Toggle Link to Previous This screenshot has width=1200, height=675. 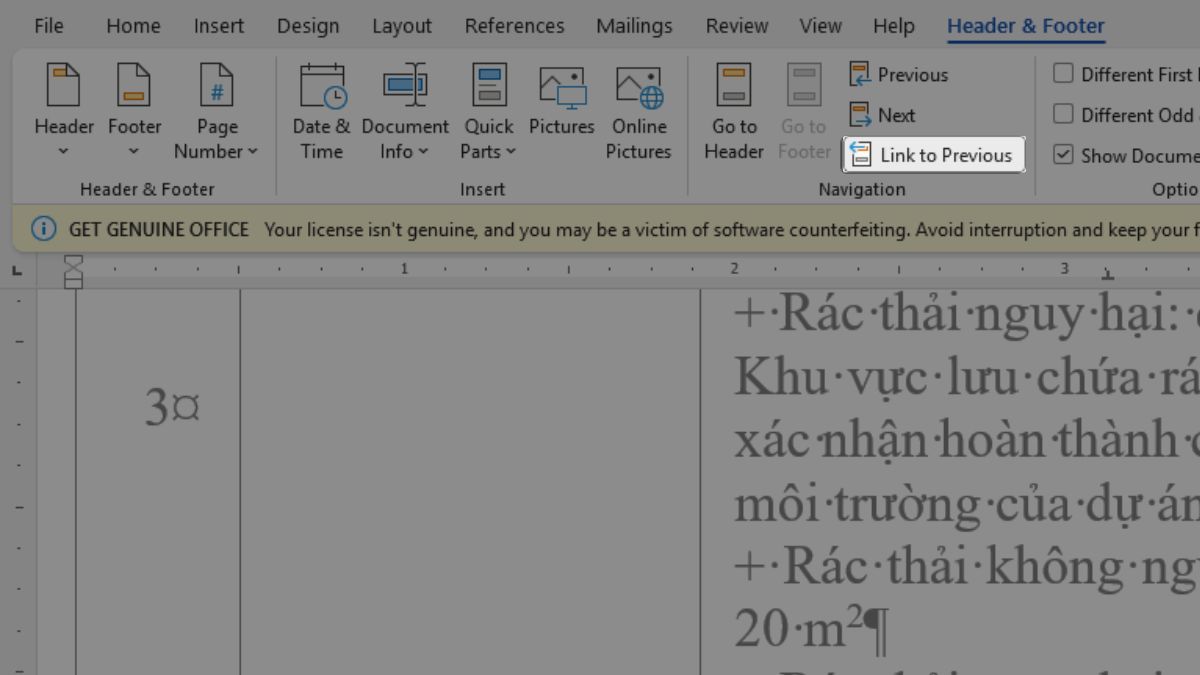[x=934, y=155]
